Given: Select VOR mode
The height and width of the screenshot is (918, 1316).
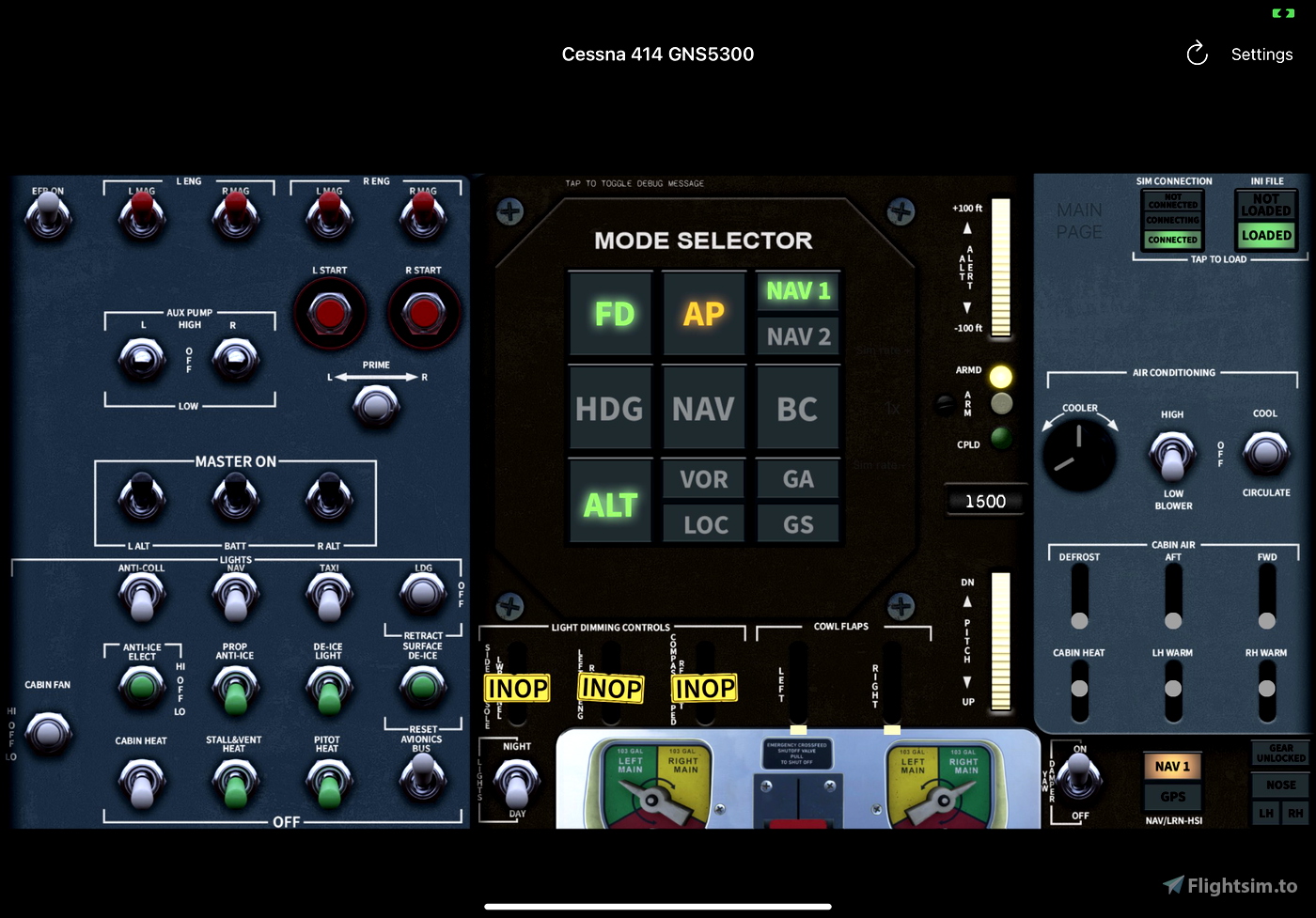Looking at the screenshot, I should pyautogui.click(x=704, y=479).
